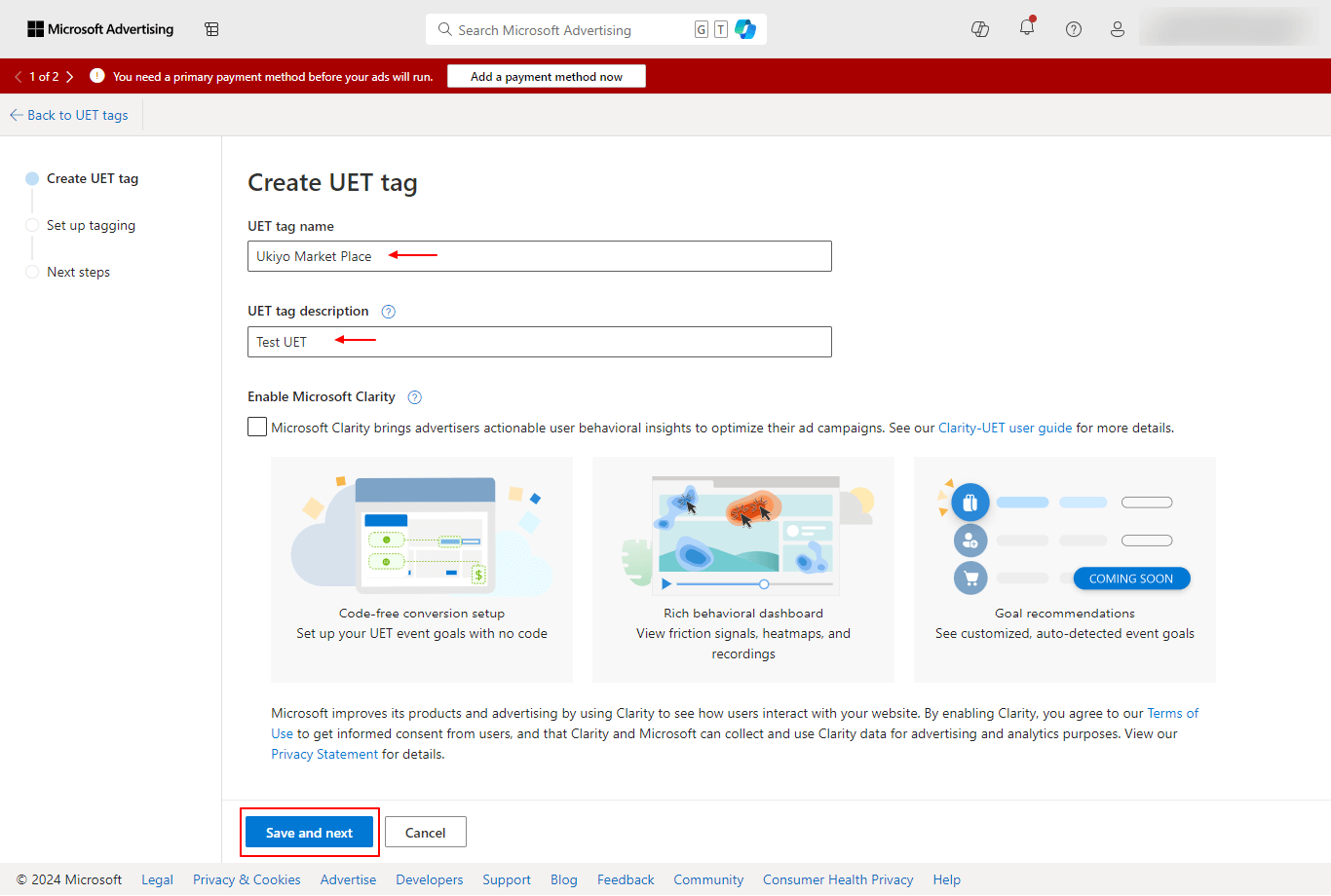Click help icon next to Enable Microsoft Clarity
Screen dimensions: 1331x896
click(x=414, y=397)
